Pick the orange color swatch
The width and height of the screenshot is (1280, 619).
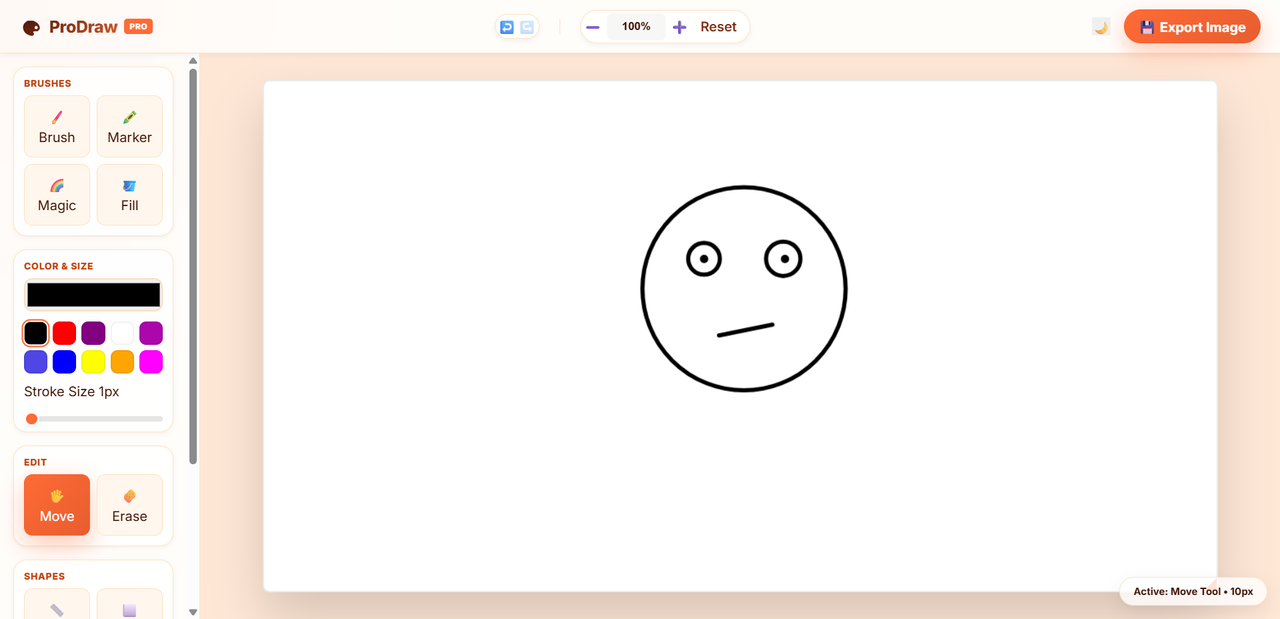122,361
